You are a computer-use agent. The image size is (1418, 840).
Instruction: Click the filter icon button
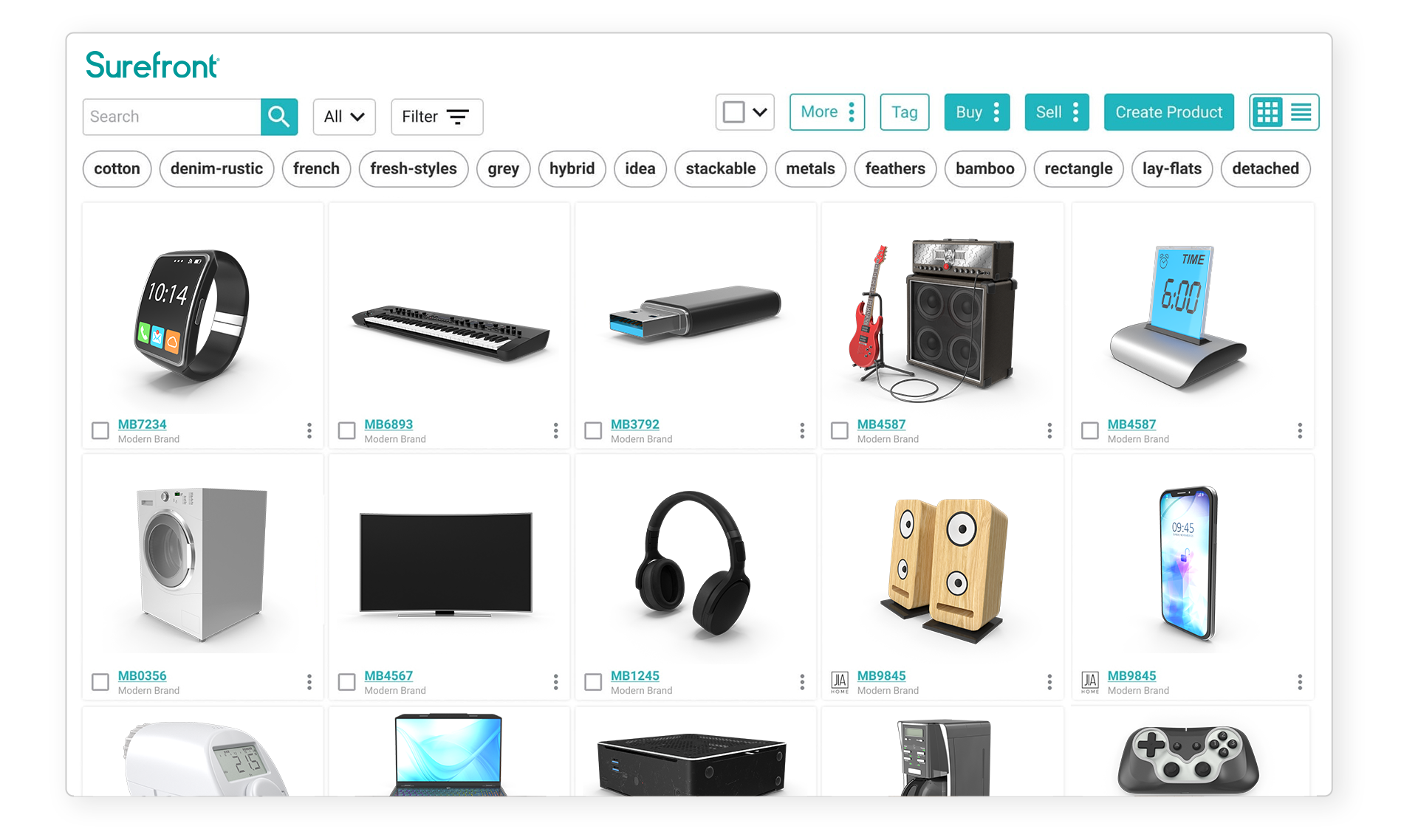pos(458,116)
